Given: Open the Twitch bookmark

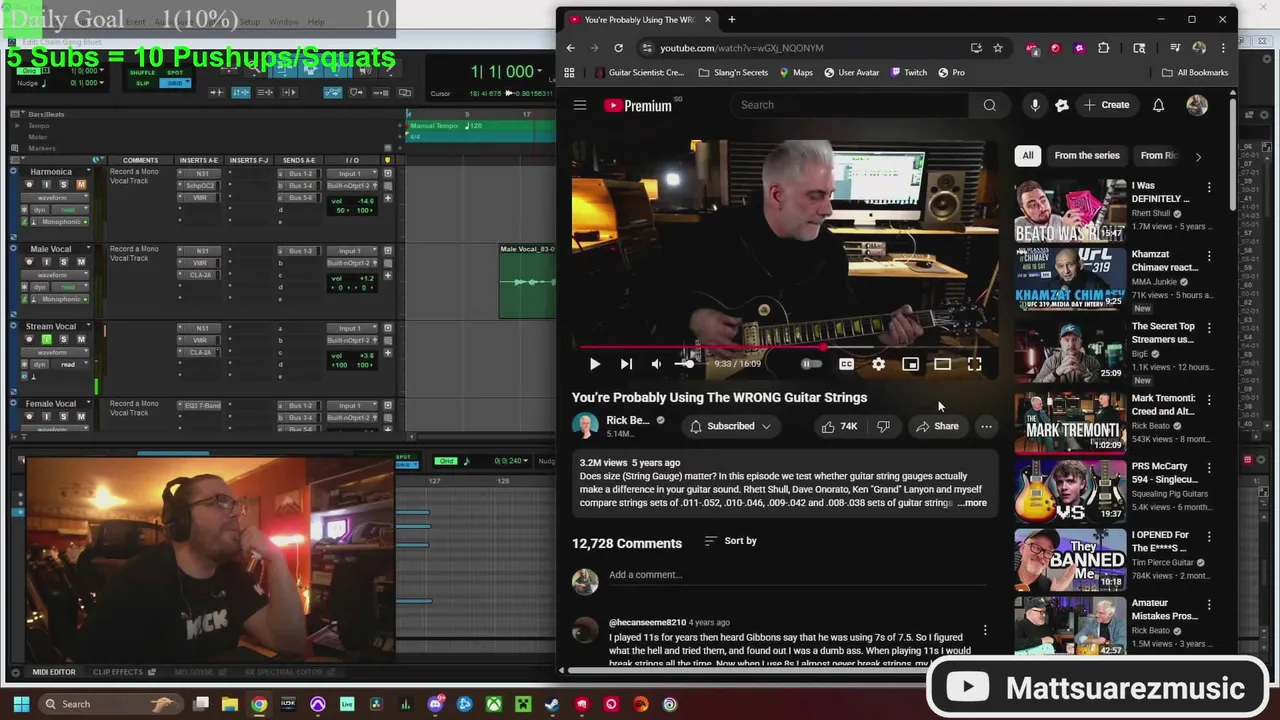Looking at the screenshot, I should click(x=908, y=72).
